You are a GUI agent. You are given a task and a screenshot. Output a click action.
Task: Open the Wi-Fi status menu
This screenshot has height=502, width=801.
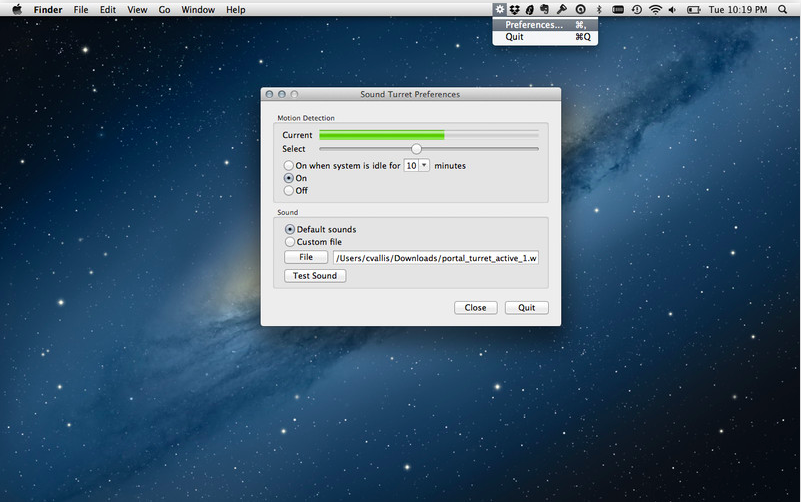tap(655, 9)
